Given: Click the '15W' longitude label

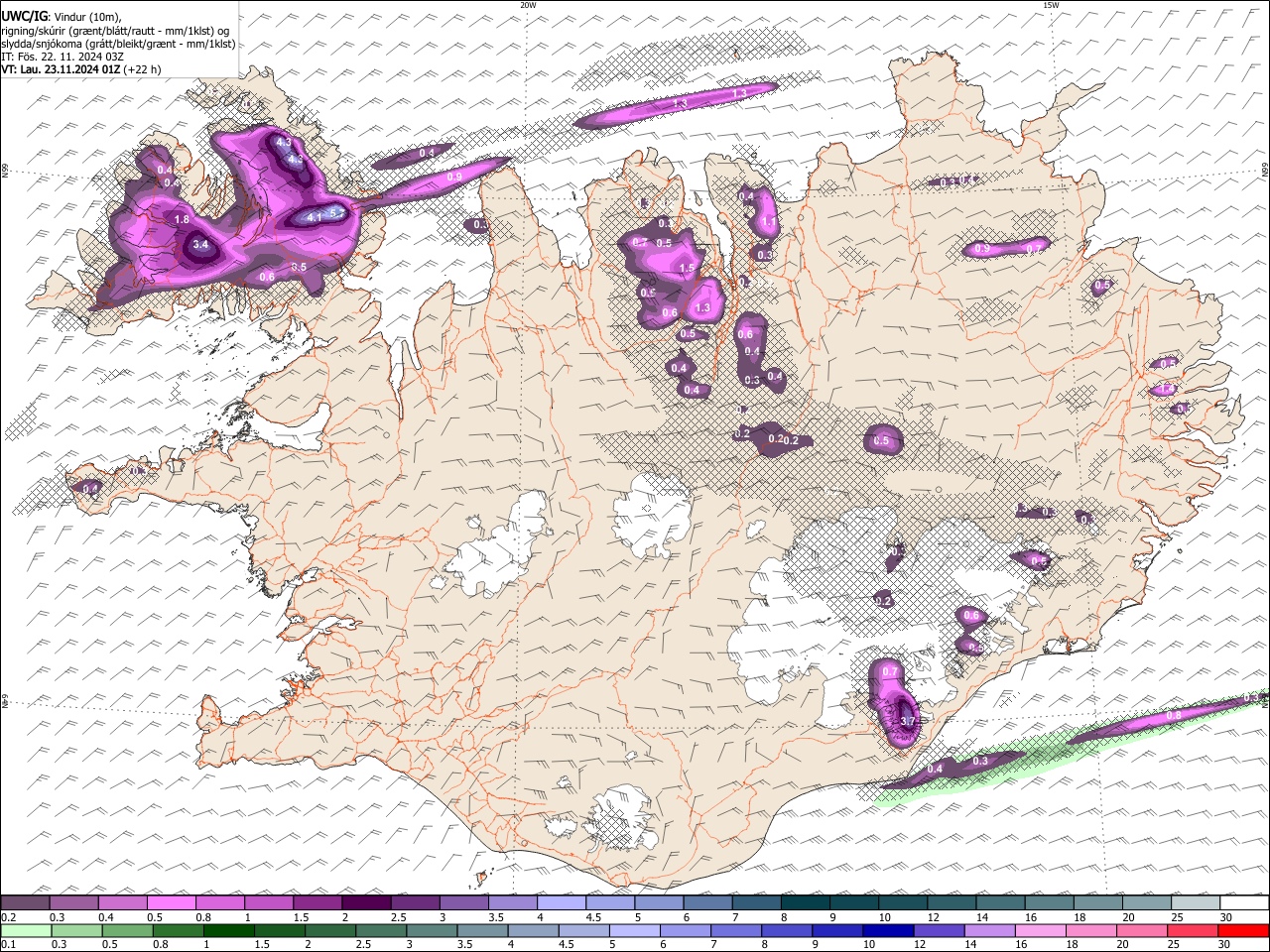Looking at the screenshot, I should click(x=1051, y=5).
